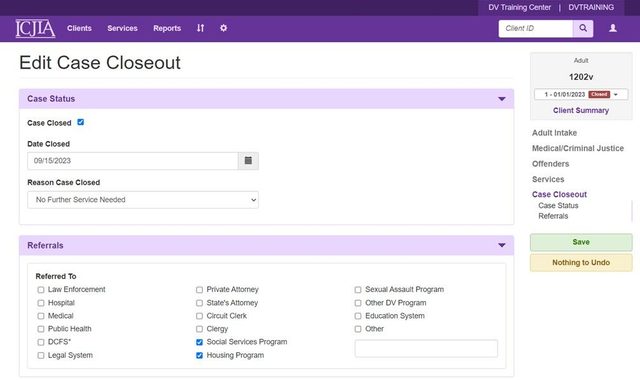Open the user profile icon
Viewport: 640px width, 380px height.
point(613,28)
